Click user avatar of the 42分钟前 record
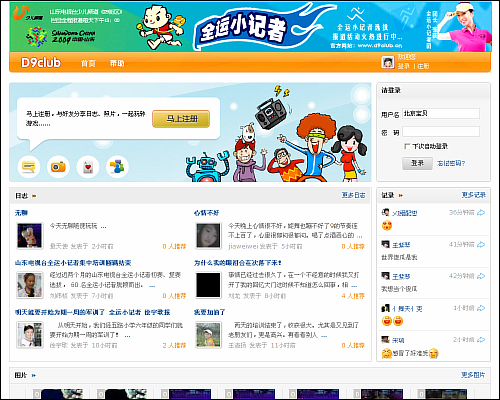This screenshot has width=500, height=400. pos(386,276)
